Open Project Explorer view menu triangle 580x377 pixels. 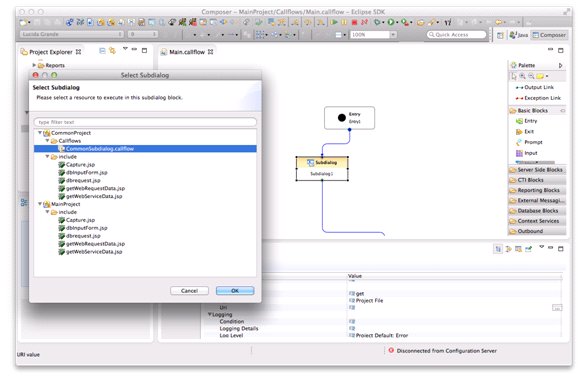point(125,49)
